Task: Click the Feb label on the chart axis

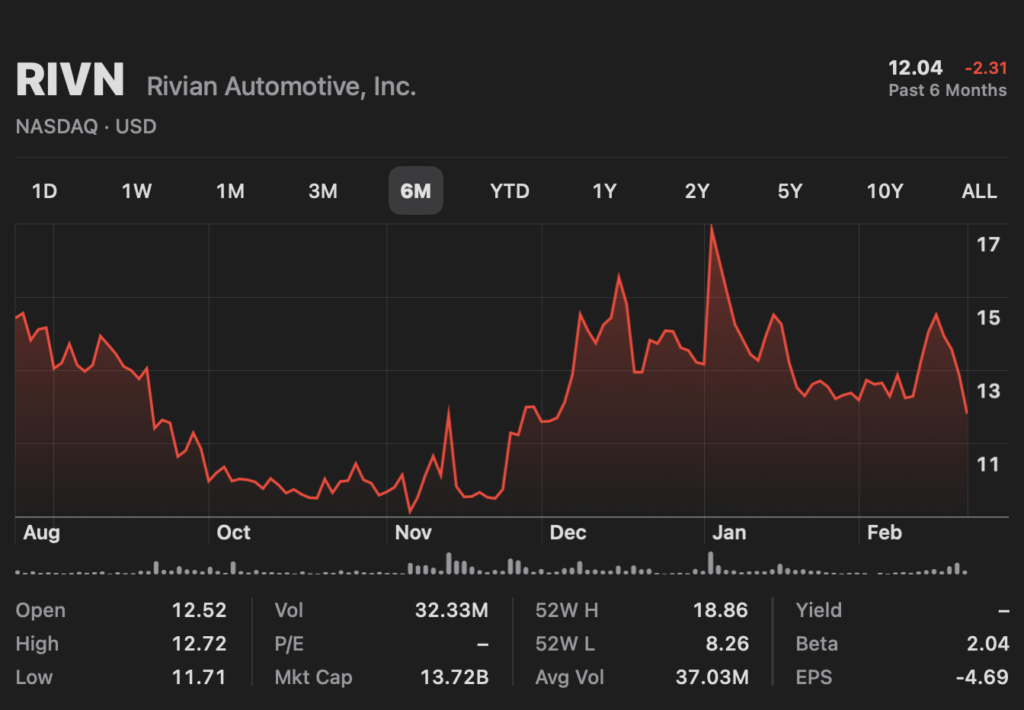Action: pos(884,532)
